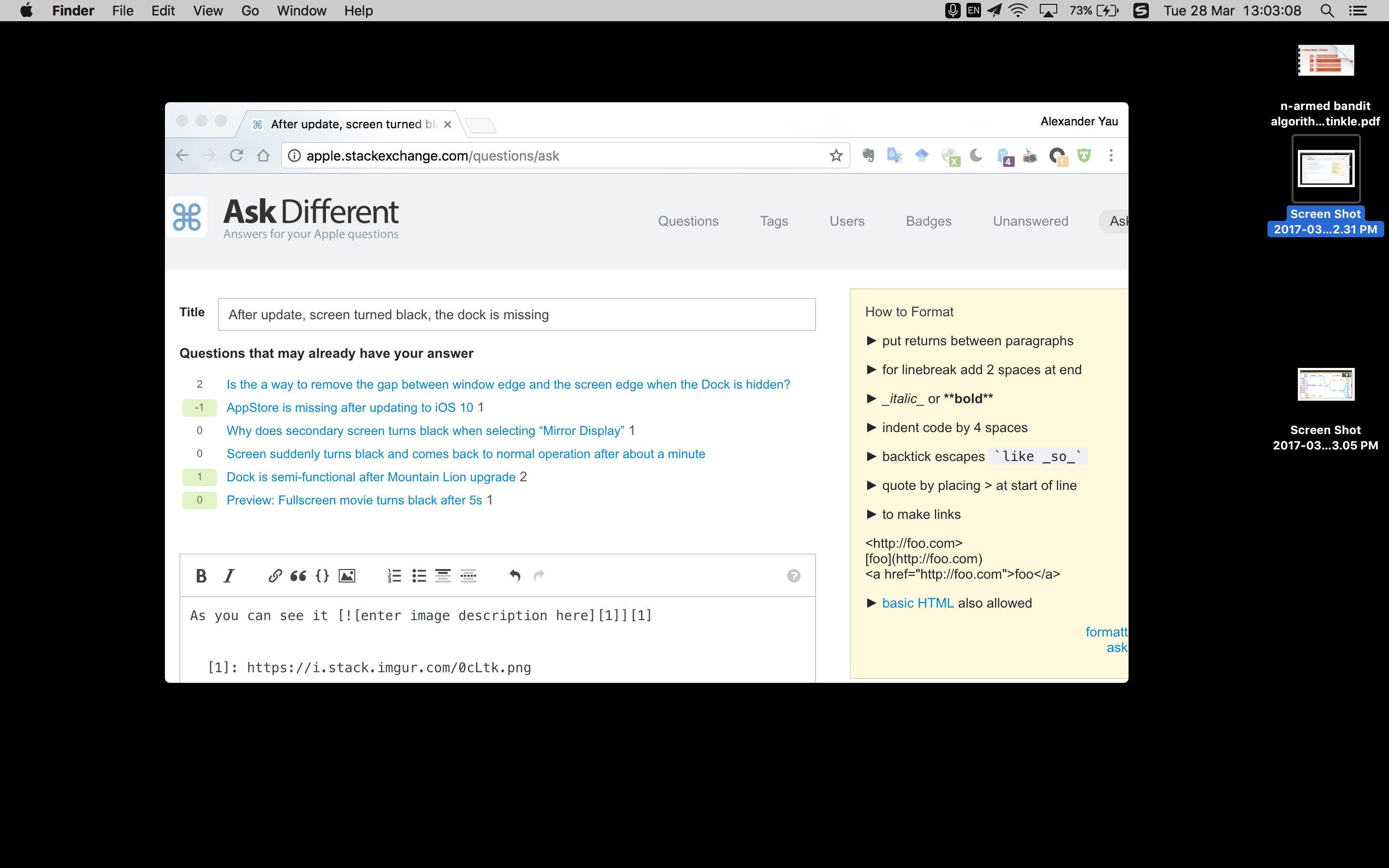The image size is (1389, 868).
Task: Click the moon dark mode extension icon
Action: click(976, 156)
